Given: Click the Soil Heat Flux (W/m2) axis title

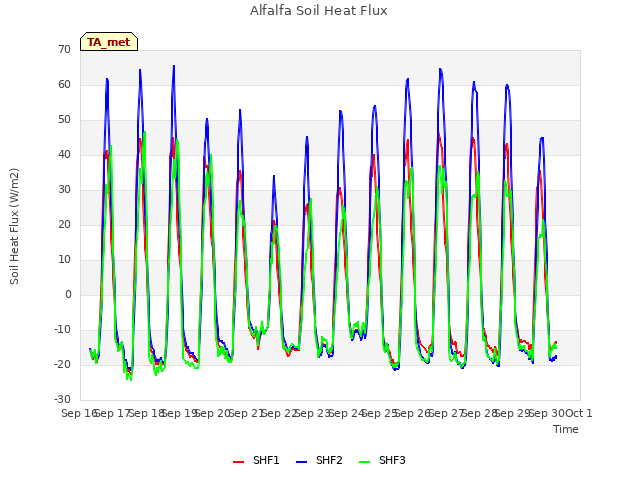Looking at the screenshot, I should (x=14, y=226).
